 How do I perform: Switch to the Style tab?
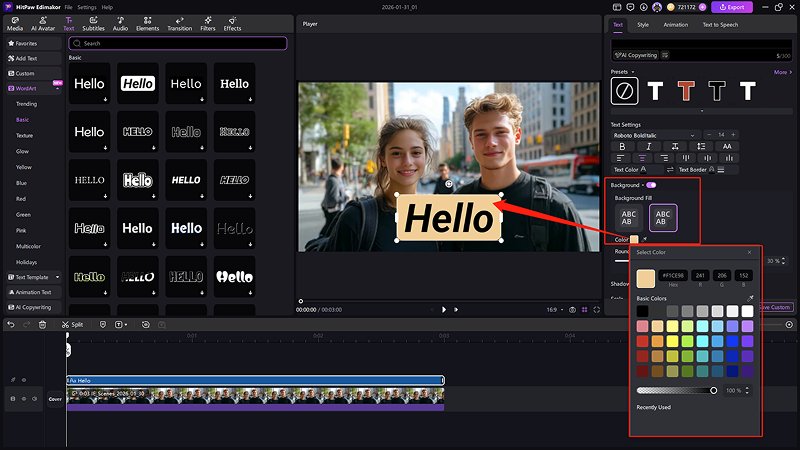pos(643,24)
